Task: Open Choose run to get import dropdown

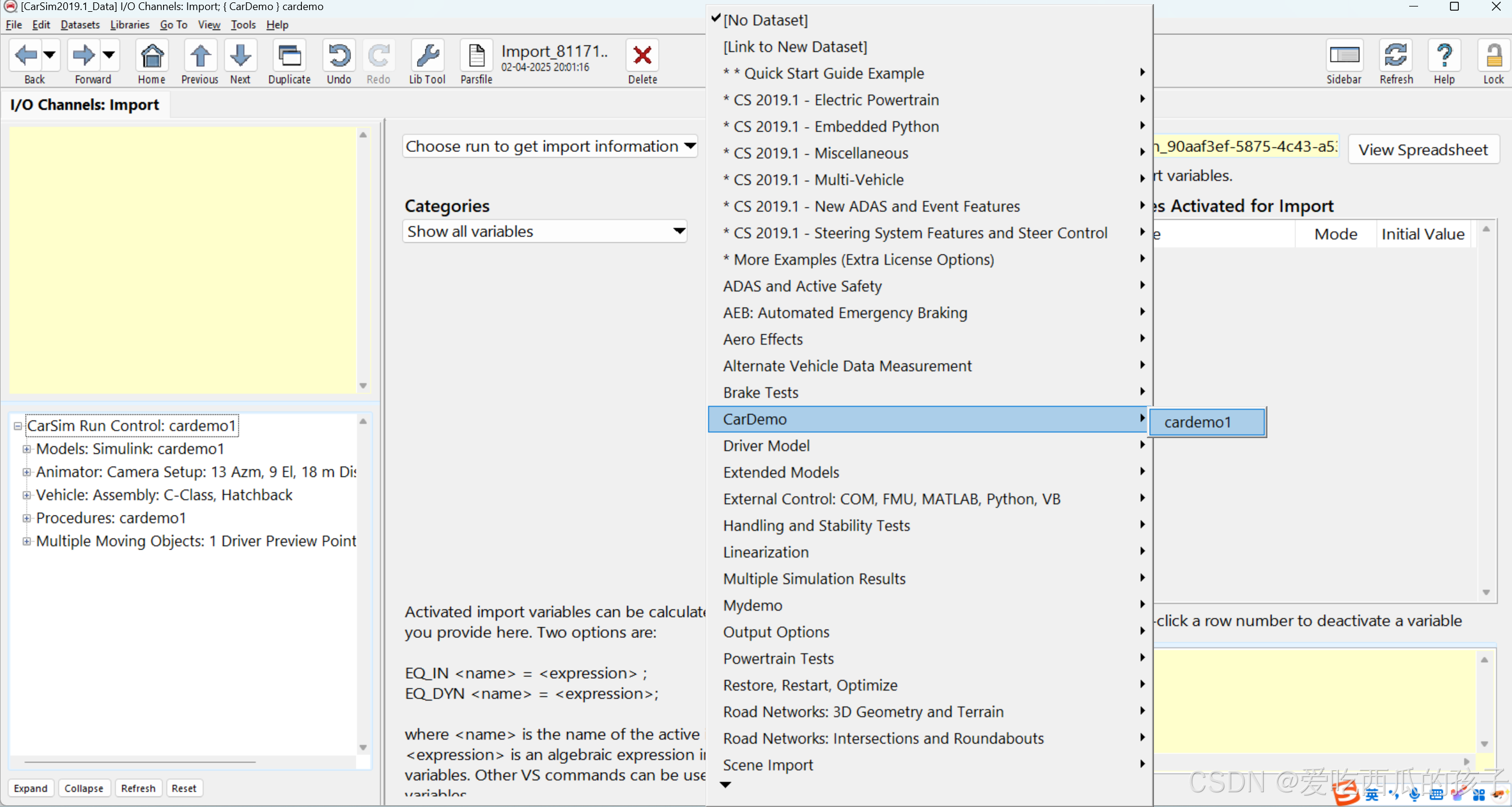Action: [550, 146]
